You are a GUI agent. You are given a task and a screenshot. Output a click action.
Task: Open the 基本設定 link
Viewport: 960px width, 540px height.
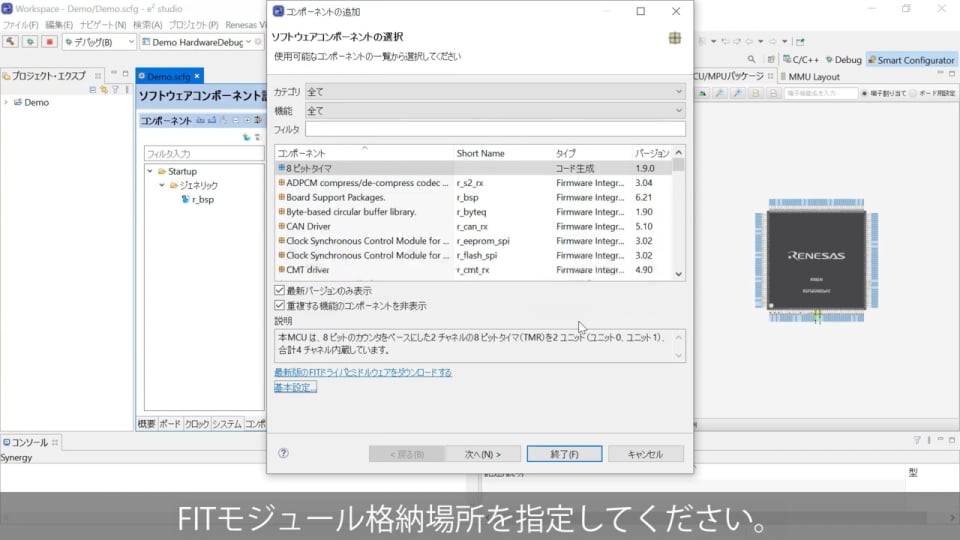pyautogui.click(x=295, y=387)
